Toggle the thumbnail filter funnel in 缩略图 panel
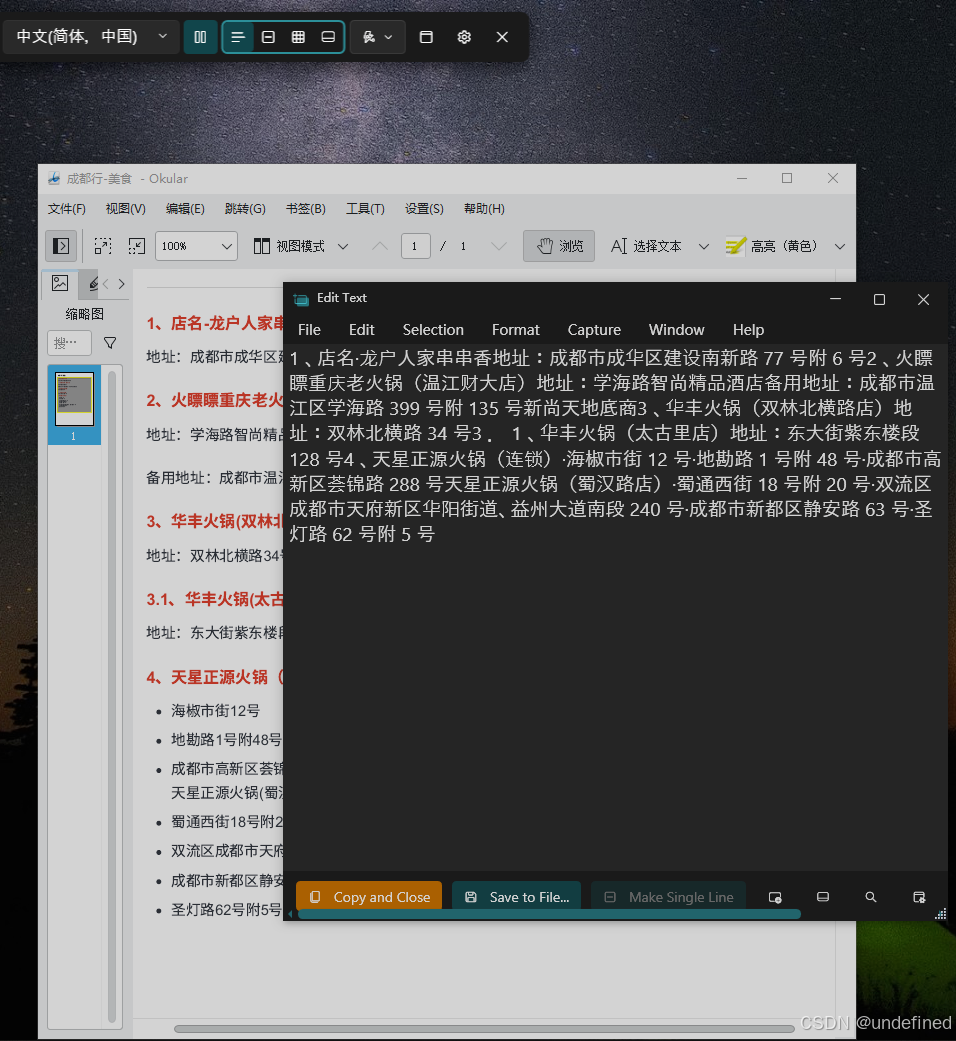956x1041 pixels. pos(110,342)
